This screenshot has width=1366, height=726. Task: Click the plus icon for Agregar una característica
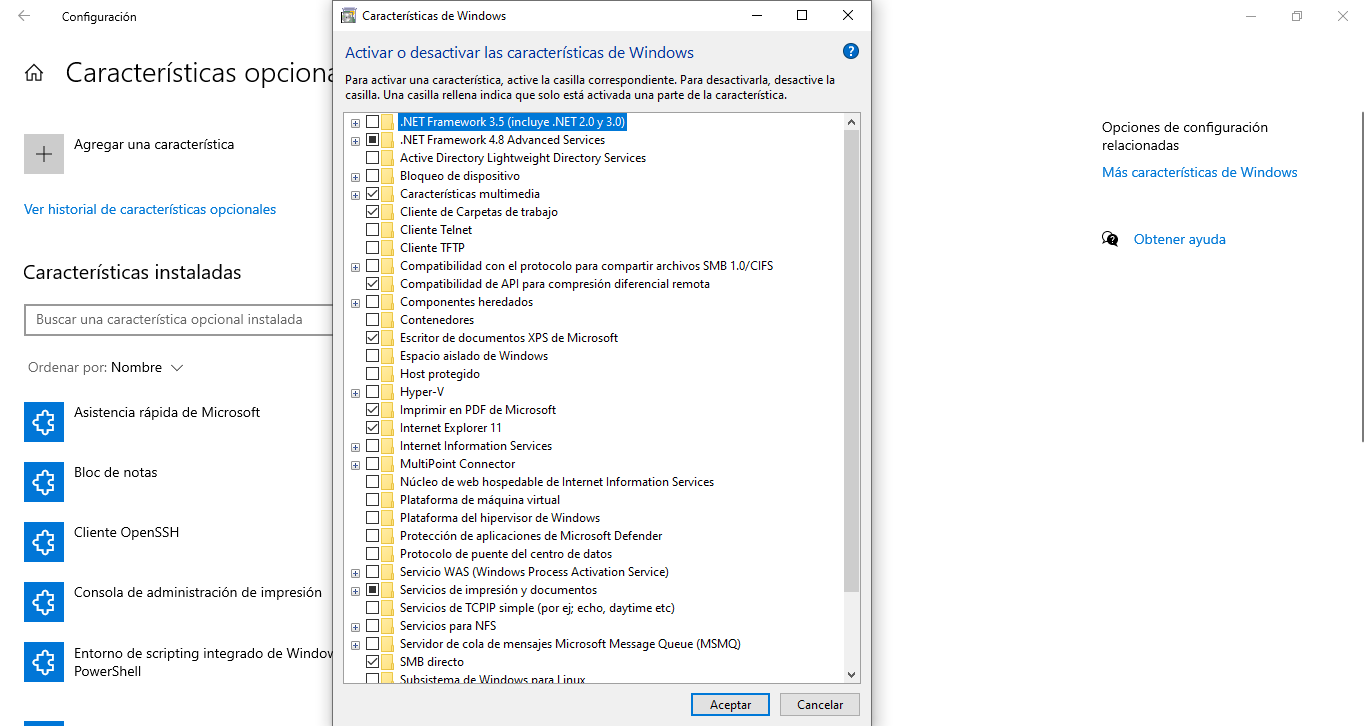coord(44,154)
